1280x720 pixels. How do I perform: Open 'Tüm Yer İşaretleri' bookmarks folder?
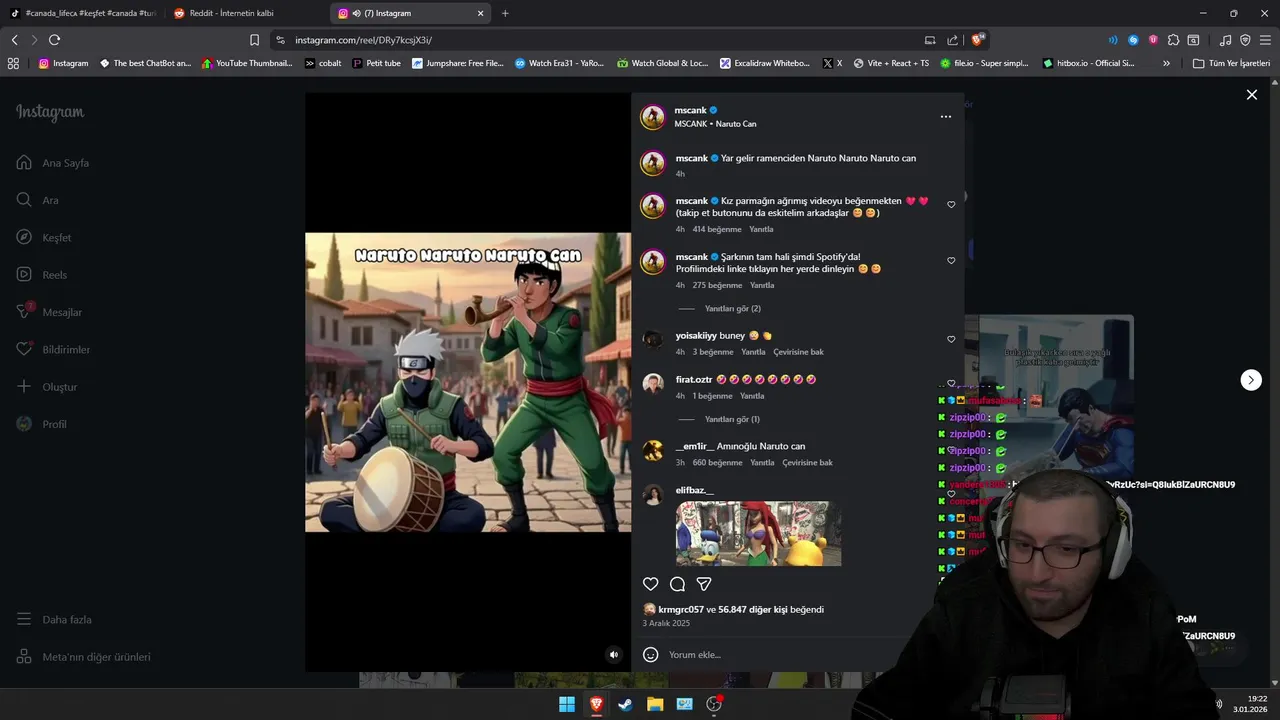[x=1231, y=63]
